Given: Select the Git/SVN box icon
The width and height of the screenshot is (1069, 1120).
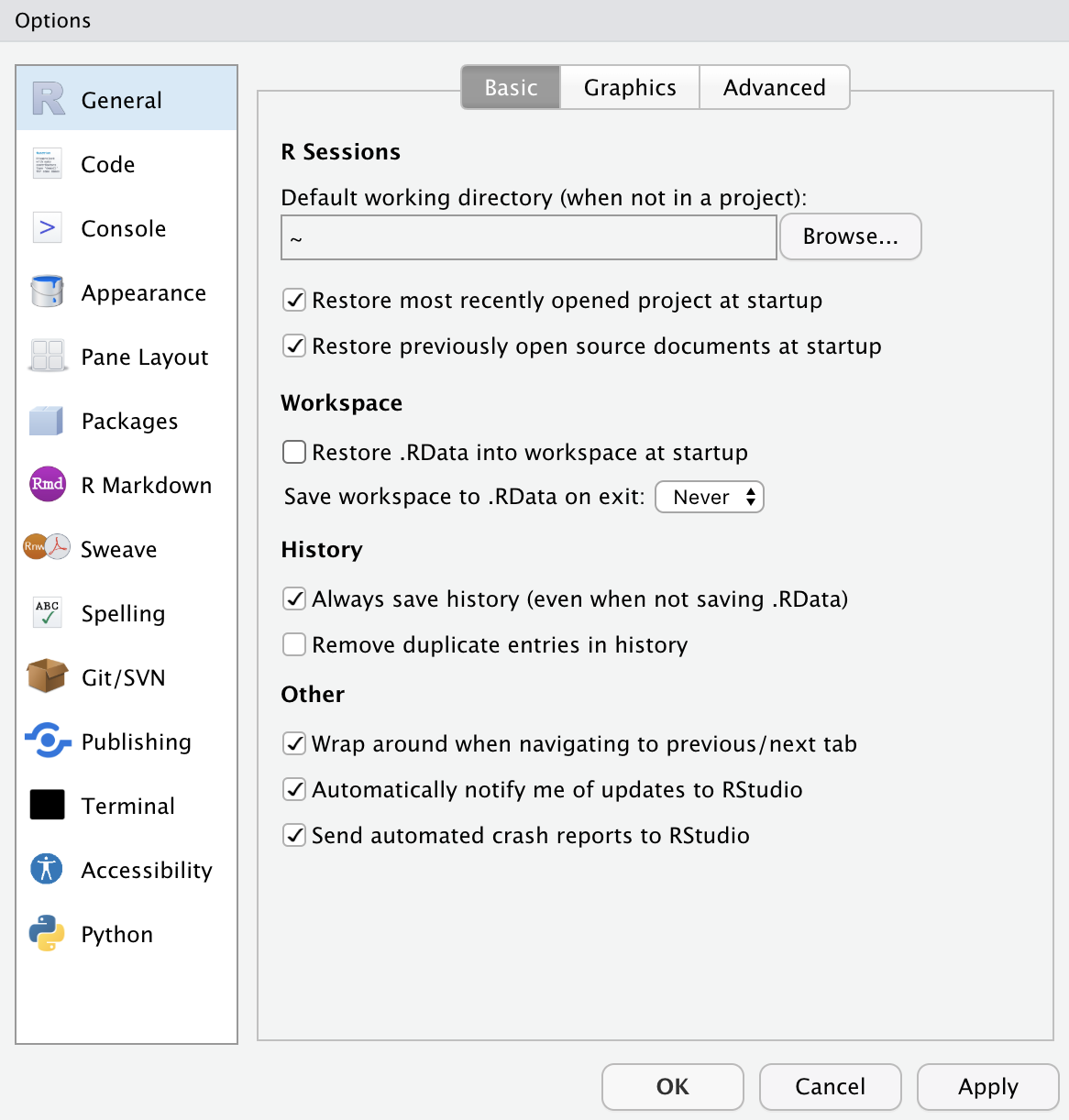Looking at the screenshot, I should (x=48, y=676).
